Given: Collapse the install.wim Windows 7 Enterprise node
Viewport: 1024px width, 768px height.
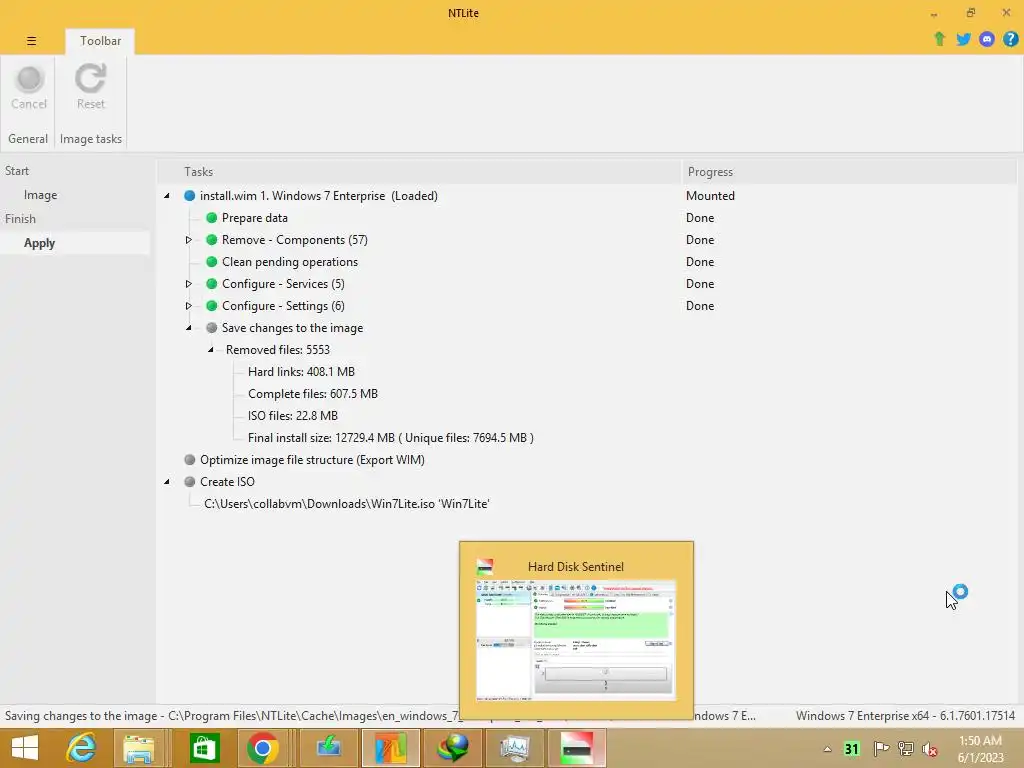Looking at the screenshot, I should click(167, 195).
